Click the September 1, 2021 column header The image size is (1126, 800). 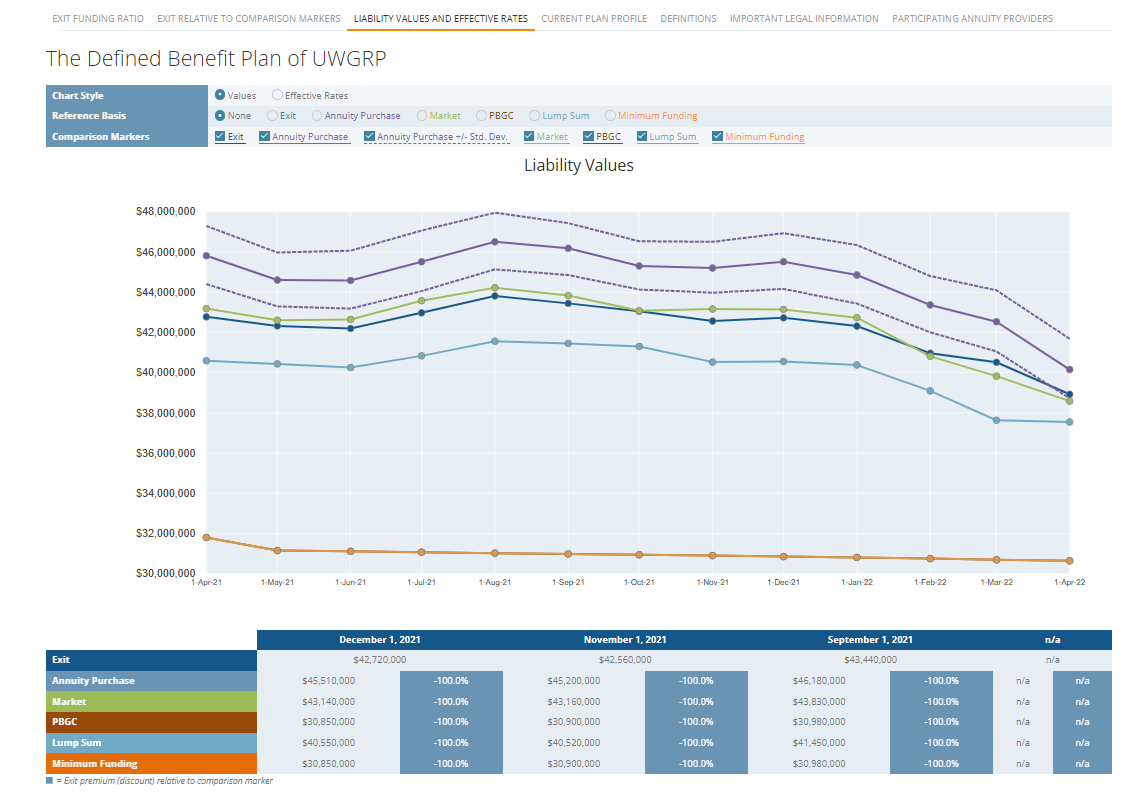coord(869,639)
